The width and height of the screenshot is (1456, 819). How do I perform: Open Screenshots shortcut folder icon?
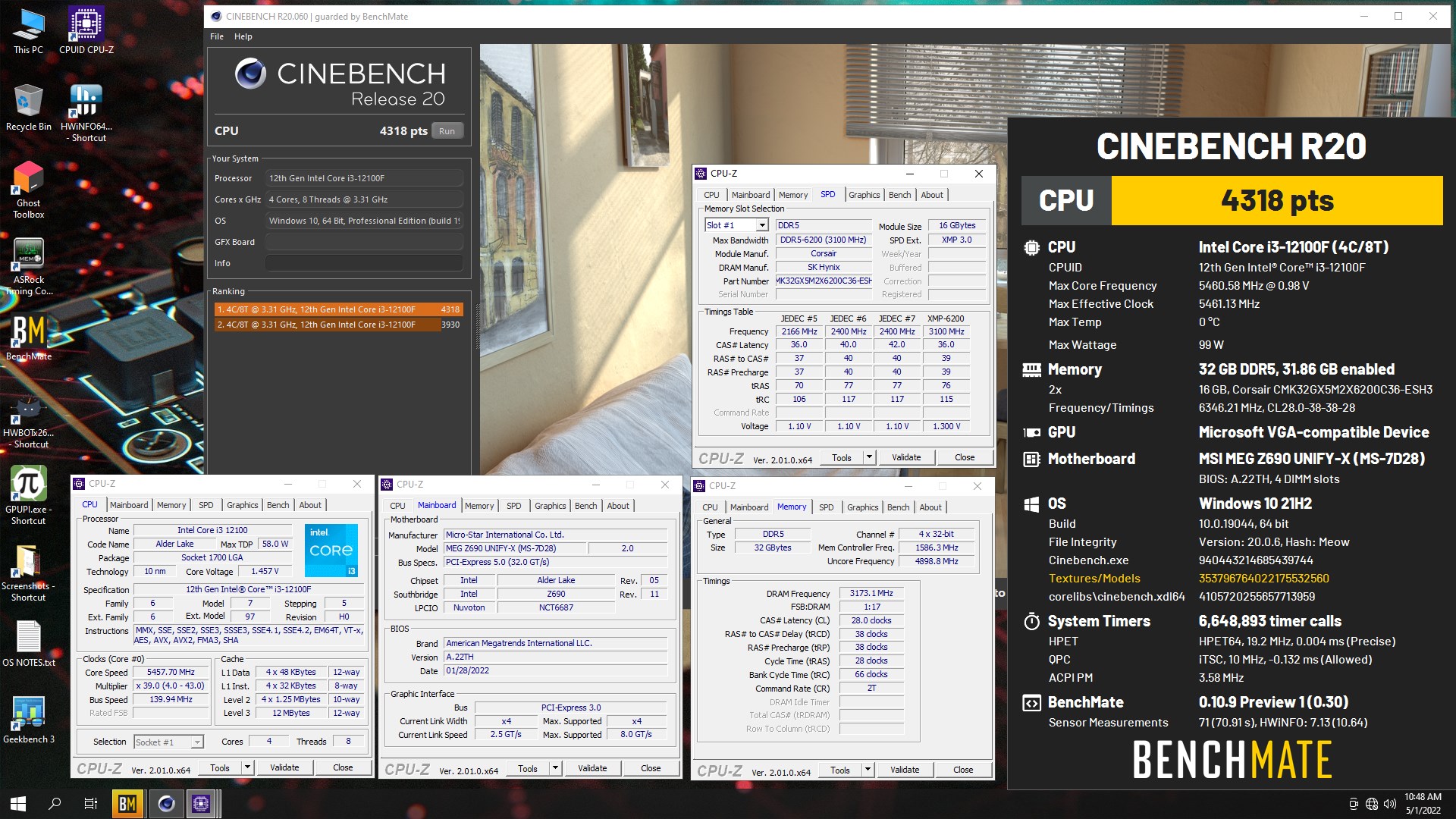28,573
